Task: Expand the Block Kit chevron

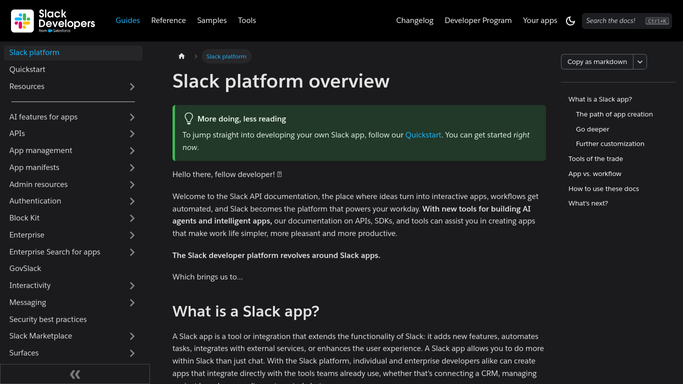Action: coord(132,218)
